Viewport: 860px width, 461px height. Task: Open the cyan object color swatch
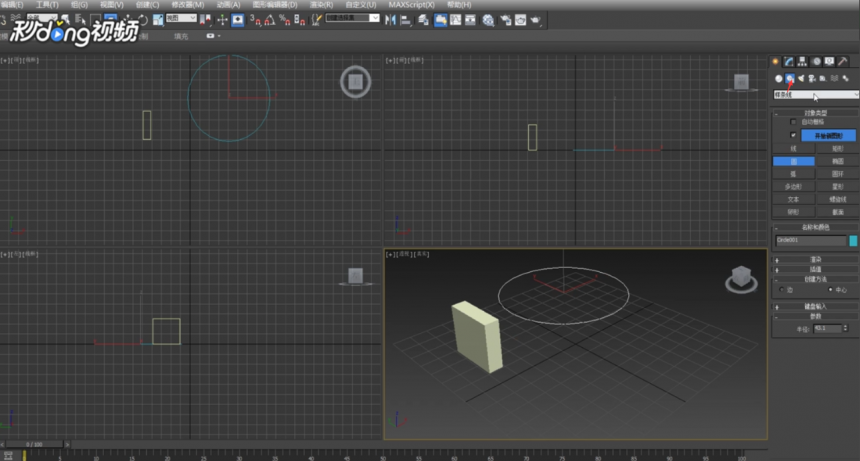(x=853, y=240)
